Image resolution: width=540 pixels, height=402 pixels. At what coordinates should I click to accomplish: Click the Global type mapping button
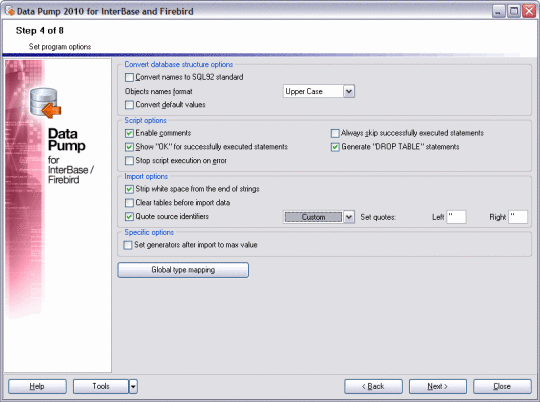tap(183, 270)
